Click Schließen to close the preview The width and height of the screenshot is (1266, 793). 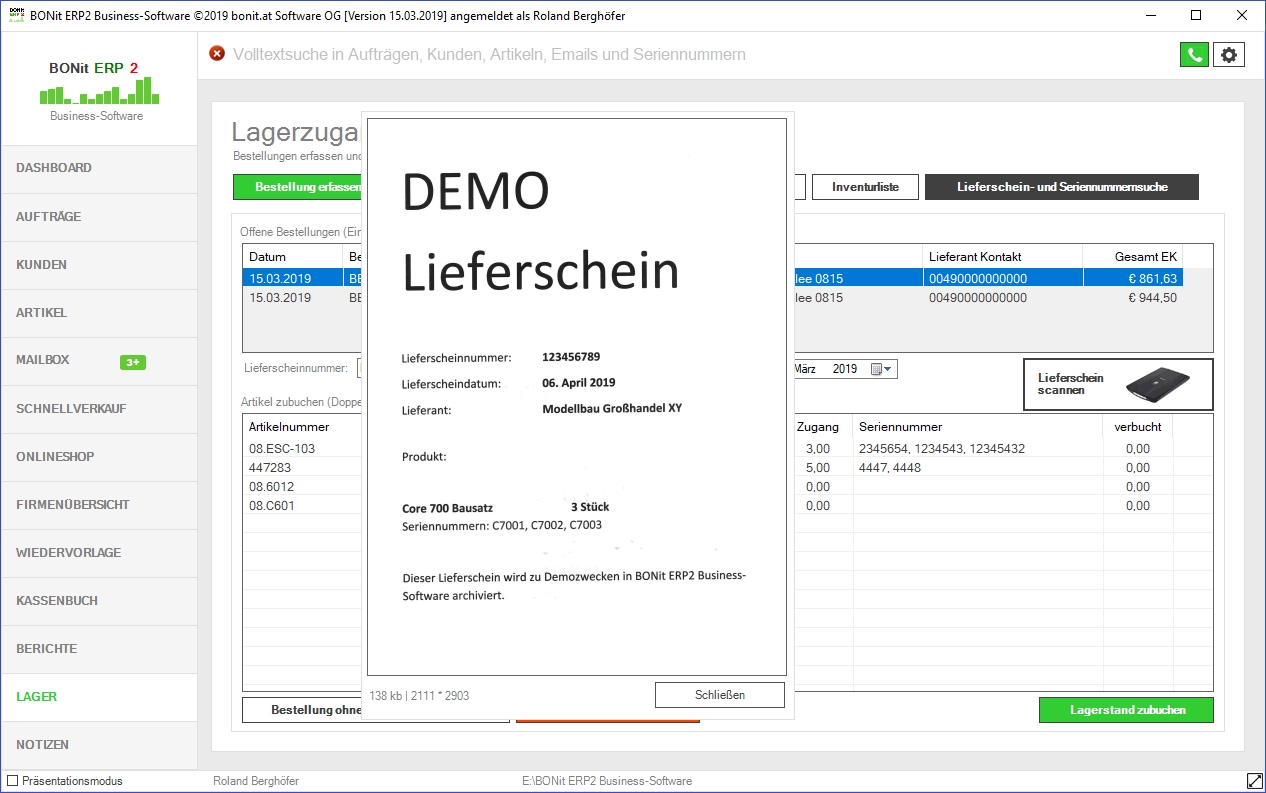pyautogui.click(x=720, y=695)
